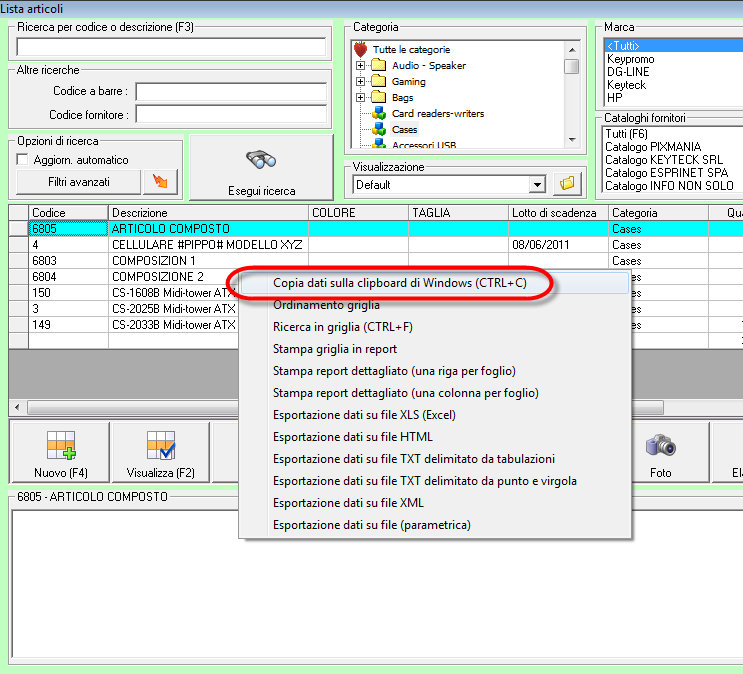
Task: Click the Bags folder icon
Action: tap(378, 97)
